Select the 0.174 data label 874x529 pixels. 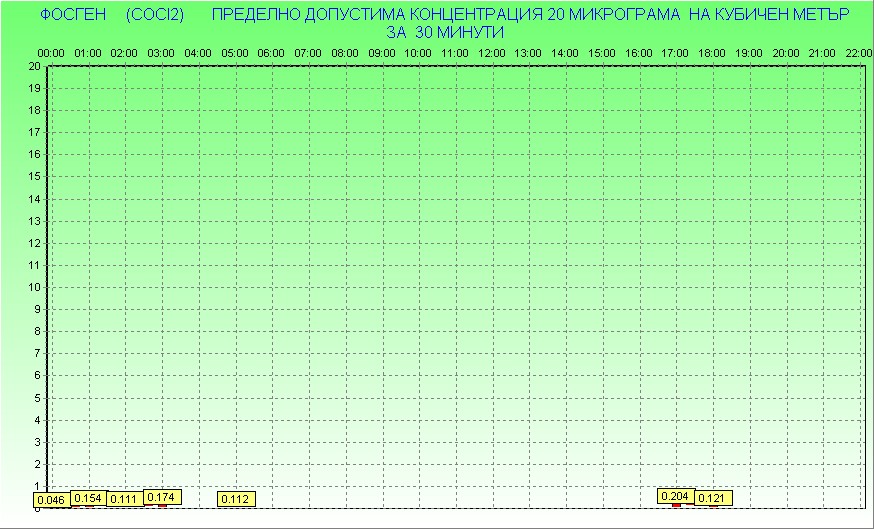163,497
